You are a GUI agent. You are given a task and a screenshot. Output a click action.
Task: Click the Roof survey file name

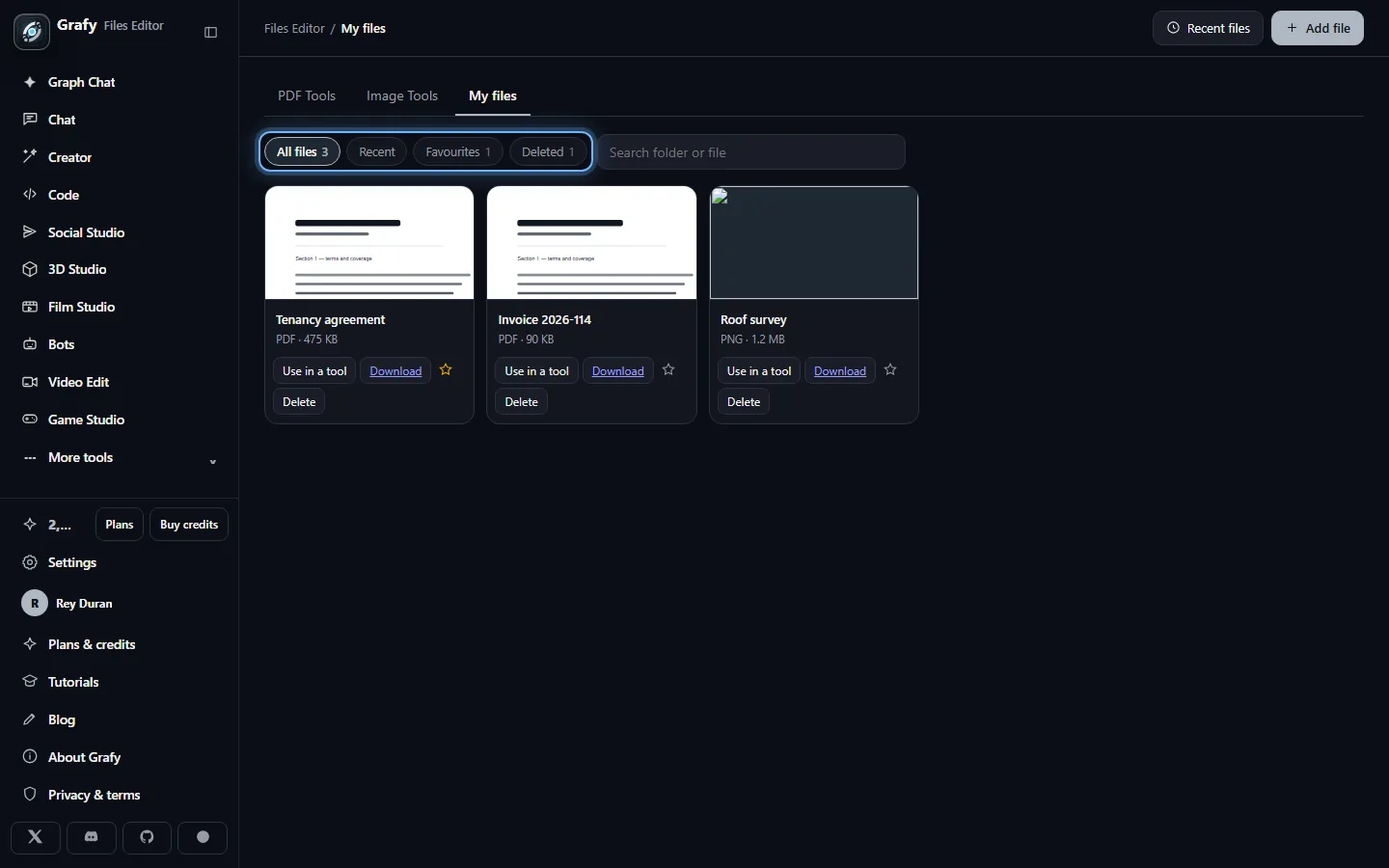tap(753, 319)
